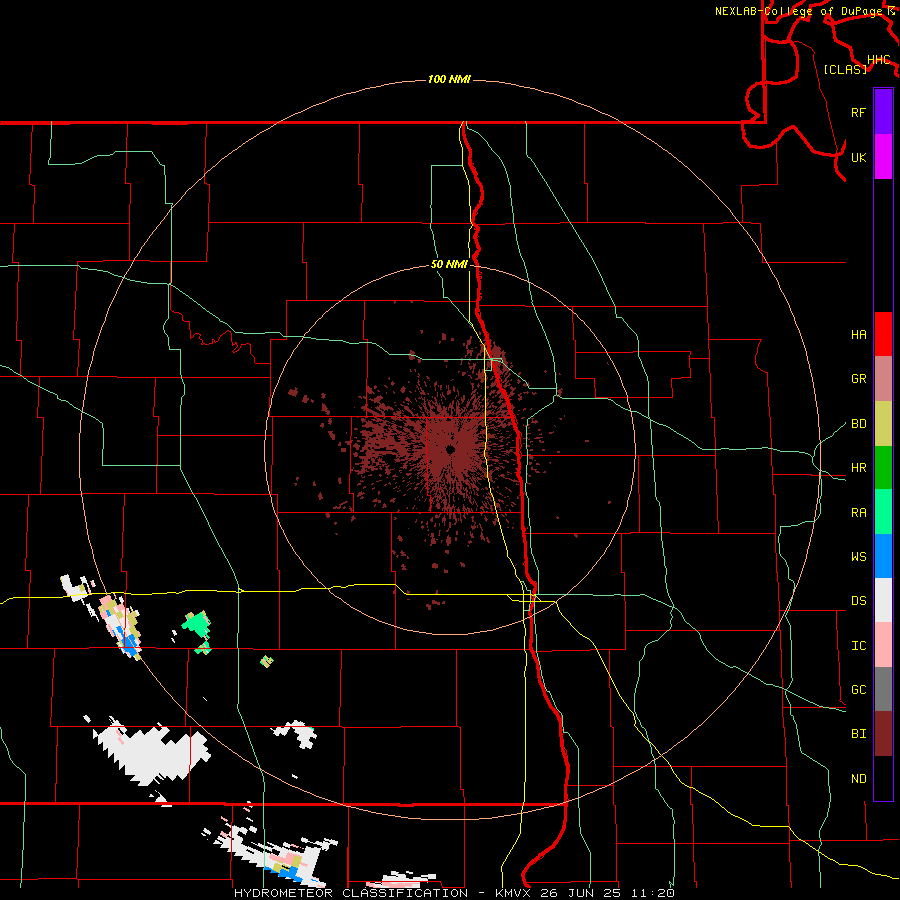900x900 pixels.
Task: Select the IC ice crystals pink swatch
Action: click(883, 645)
